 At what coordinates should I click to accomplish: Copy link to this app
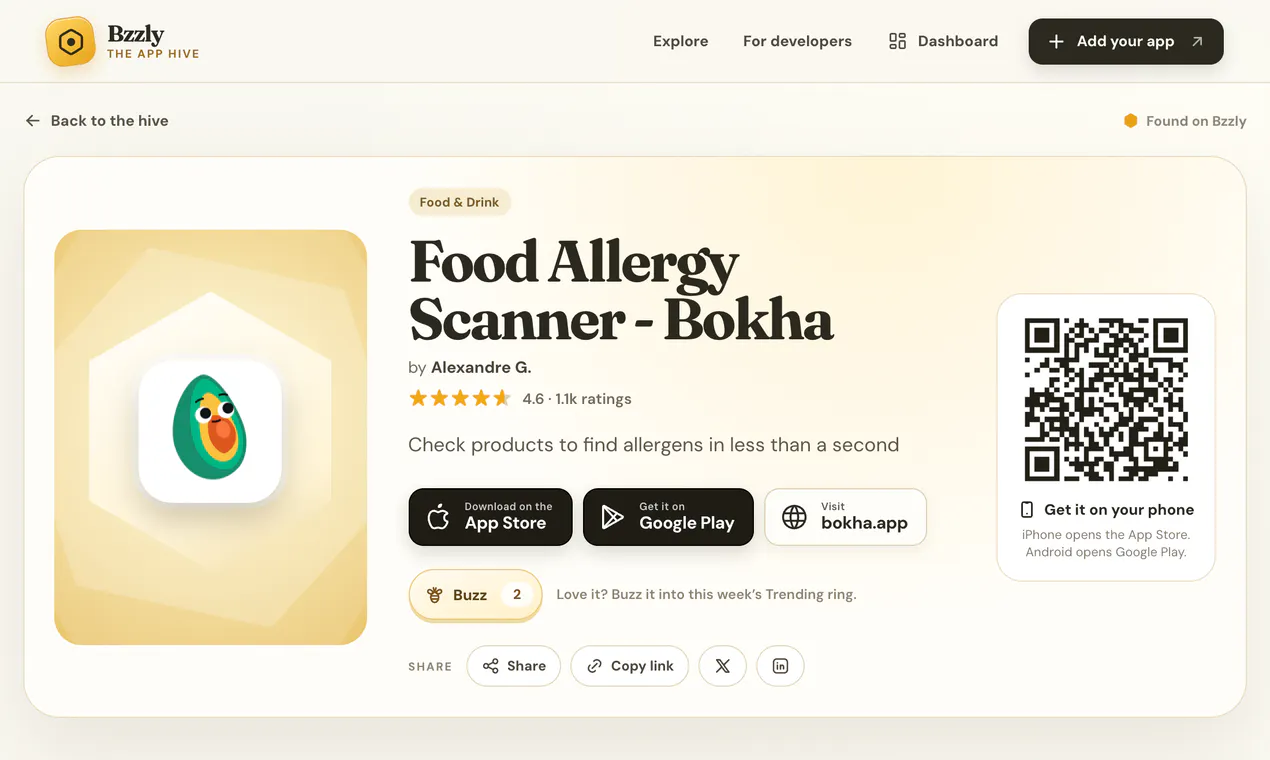pos(629,666)
